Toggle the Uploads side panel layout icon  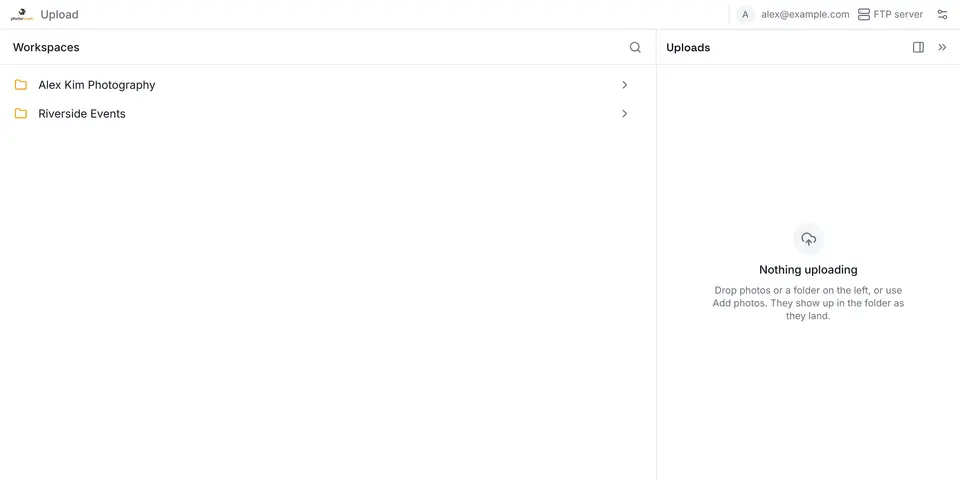click(x=918, y=47)
